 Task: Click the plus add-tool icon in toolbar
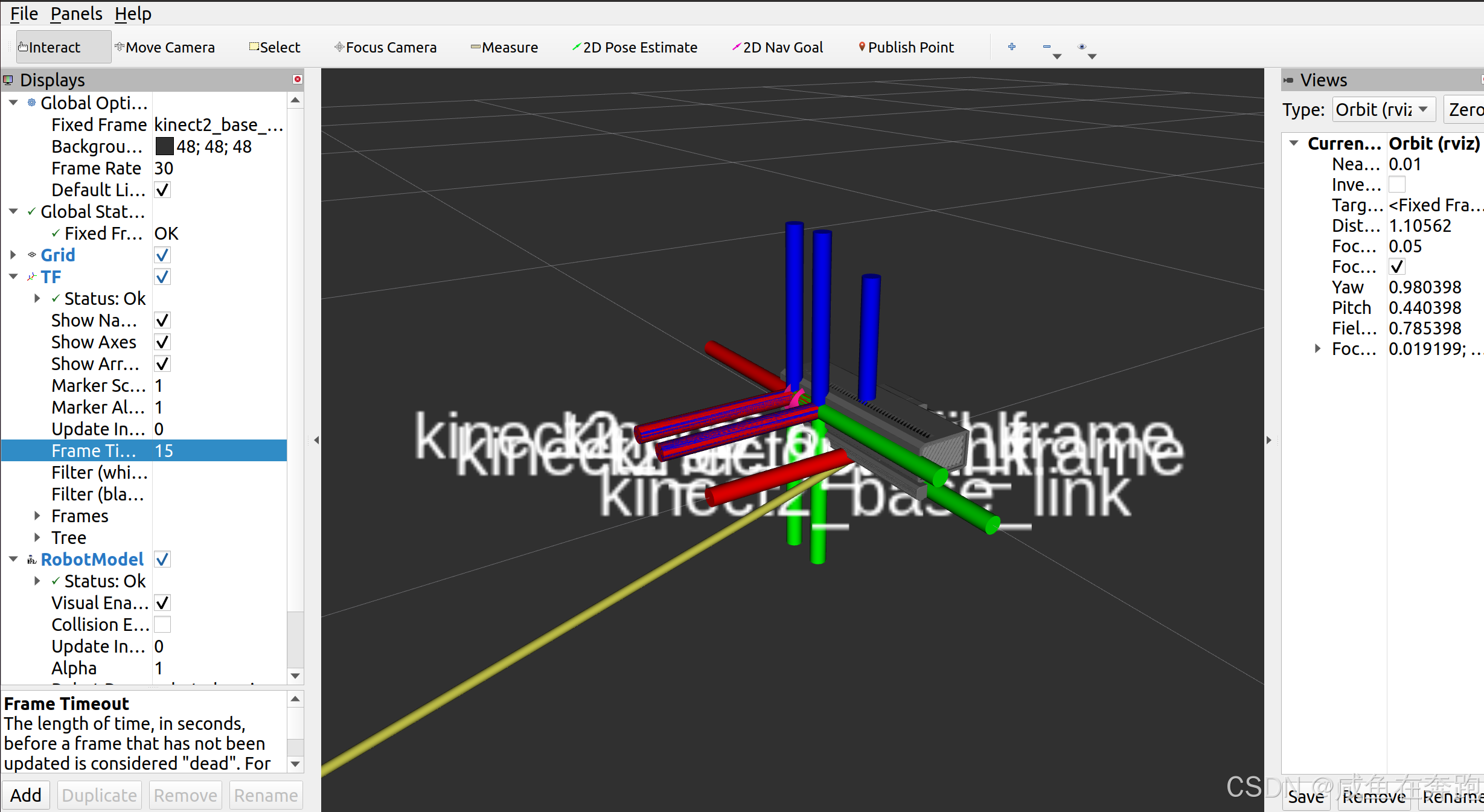point(1012,46)
